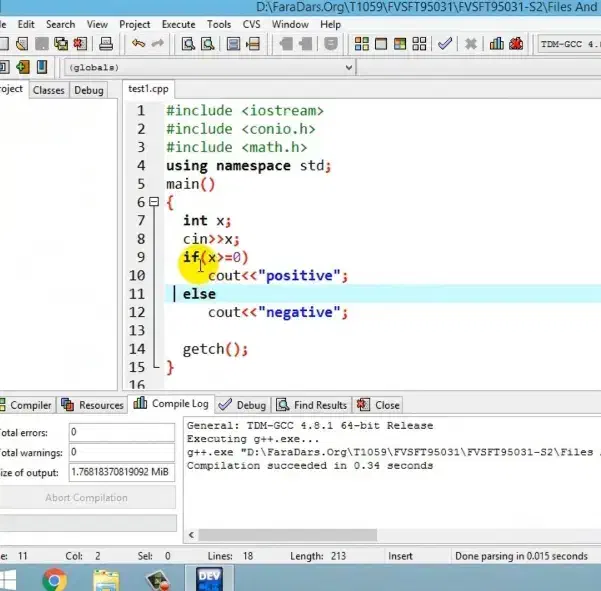Open the Execute menu
Screen dimensions: 601x591
[179, 24]
